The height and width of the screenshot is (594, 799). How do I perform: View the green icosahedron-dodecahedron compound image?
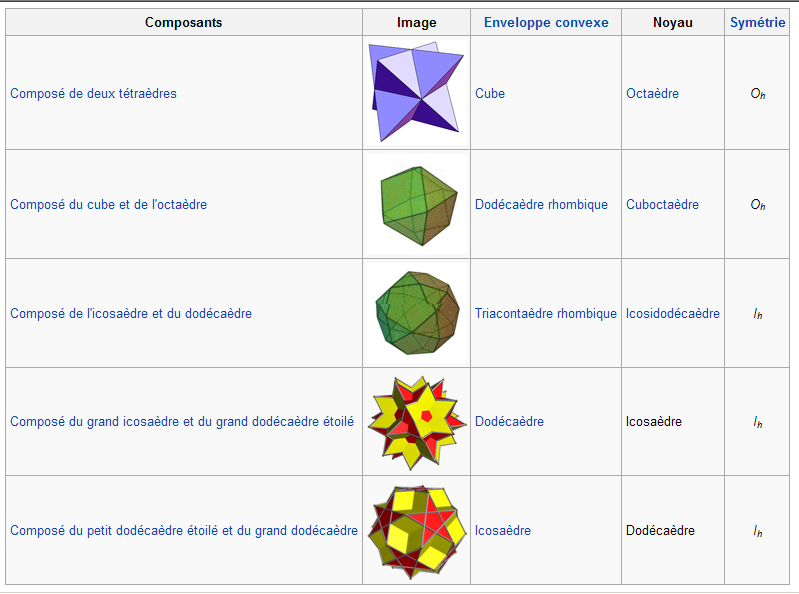[417, 313]
